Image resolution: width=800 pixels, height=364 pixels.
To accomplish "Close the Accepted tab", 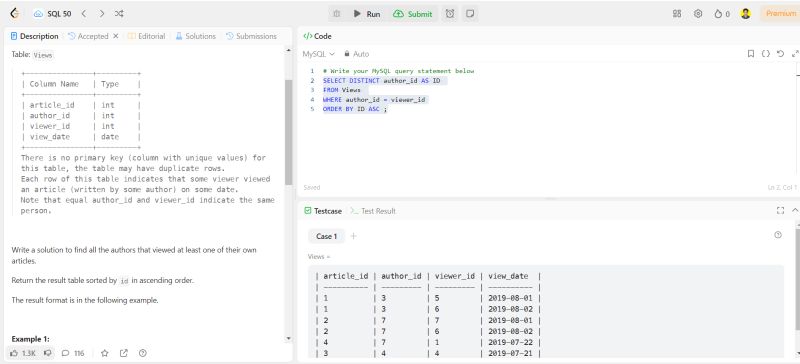I will point(115,36).
